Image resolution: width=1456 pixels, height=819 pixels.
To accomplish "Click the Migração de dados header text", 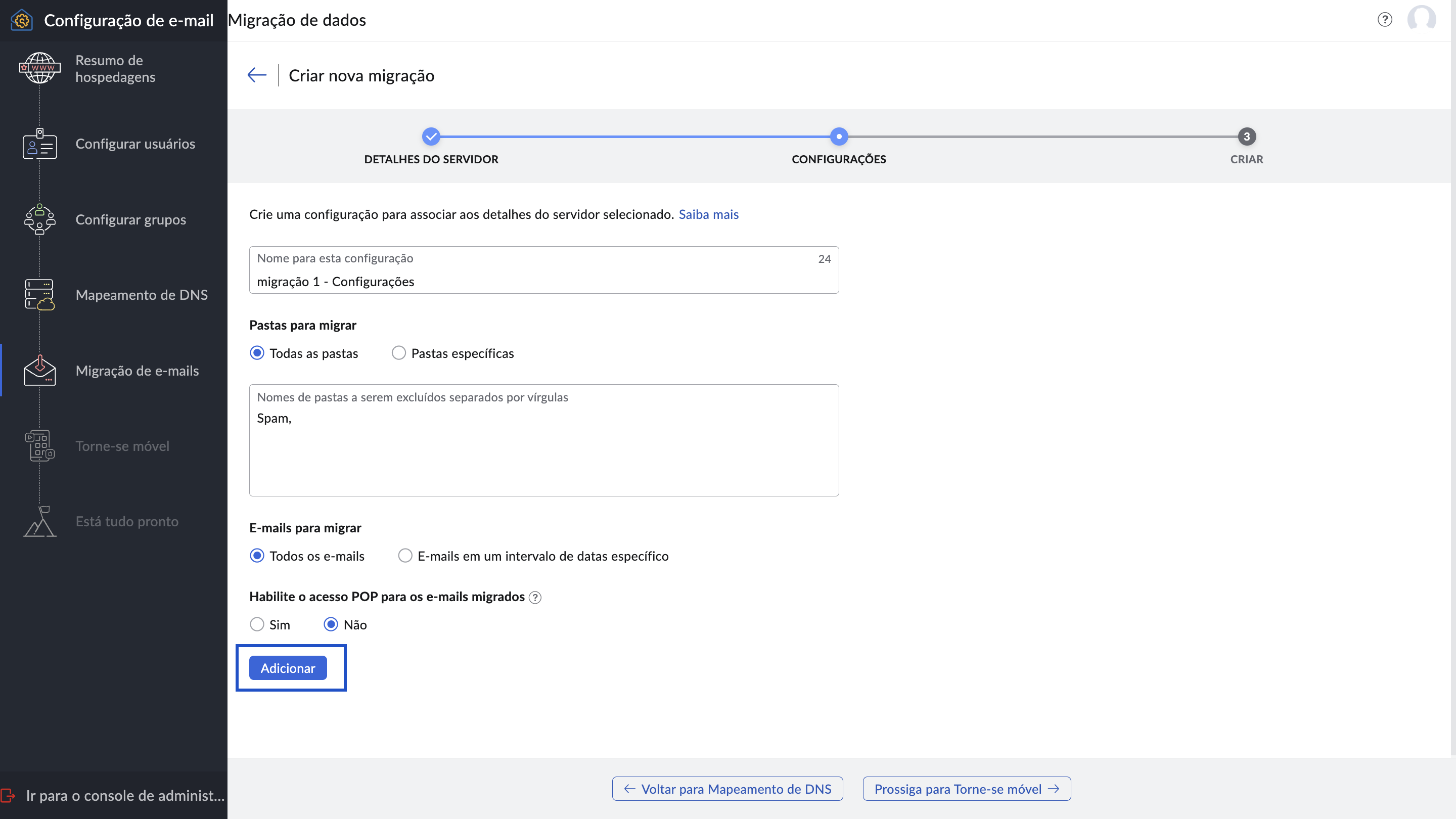I will [x=297, y=20].
